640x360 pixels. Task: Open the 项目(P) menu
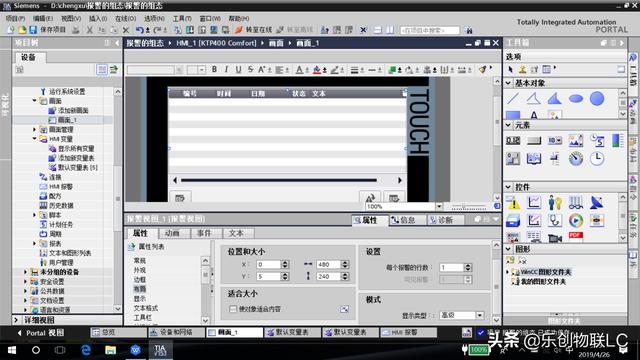pyautogui.click(x=16, y=18)
